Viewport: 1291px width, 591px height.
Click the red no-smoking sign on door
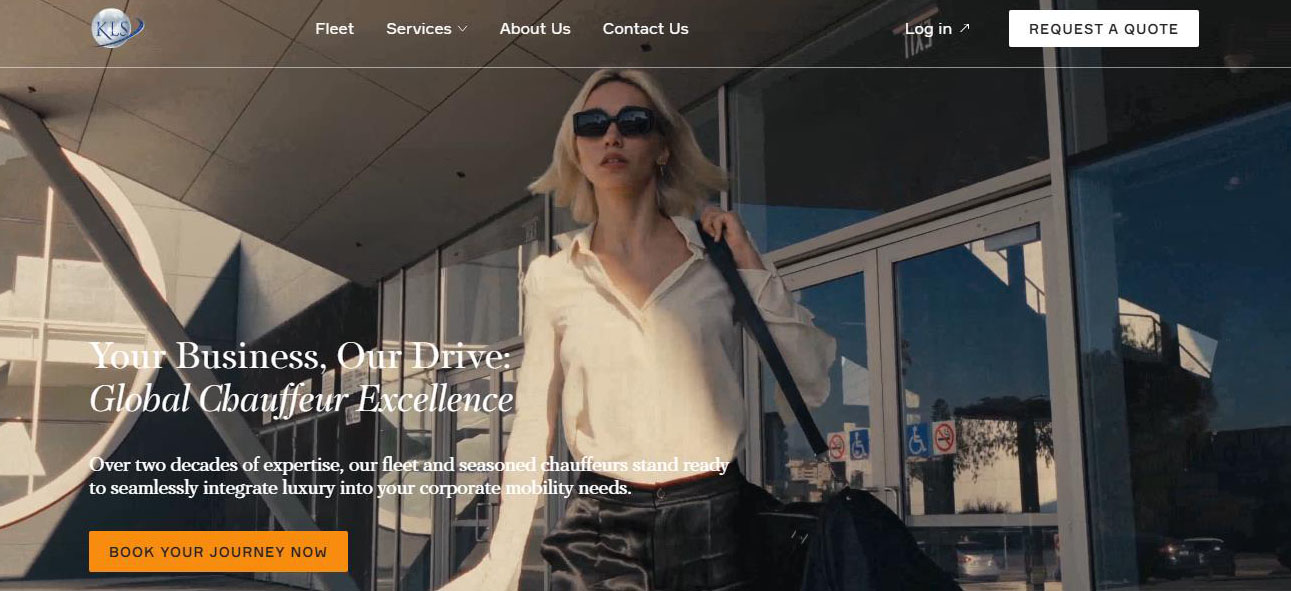click(x=944, y=438)
